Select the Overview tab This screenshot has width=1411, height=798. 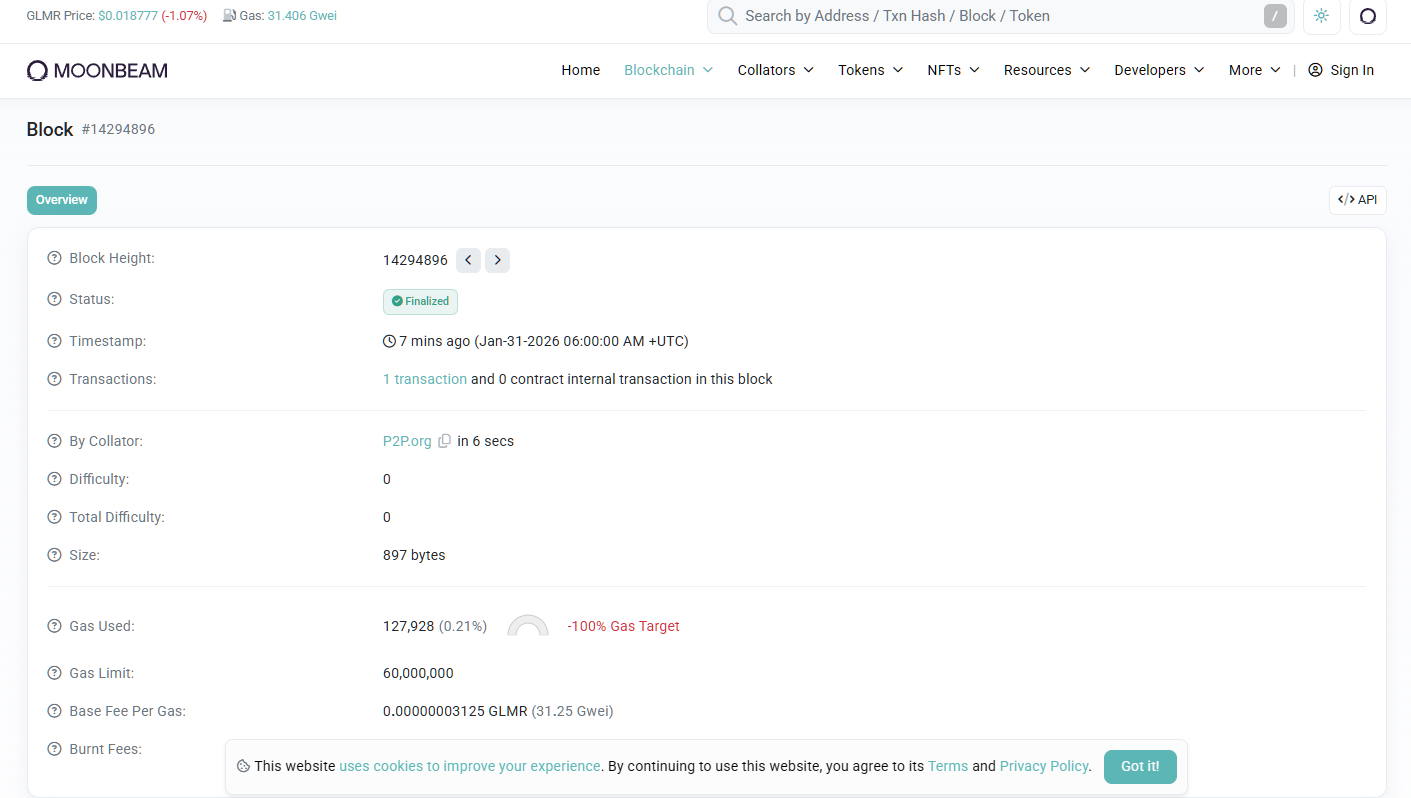(x=62, y=200)
